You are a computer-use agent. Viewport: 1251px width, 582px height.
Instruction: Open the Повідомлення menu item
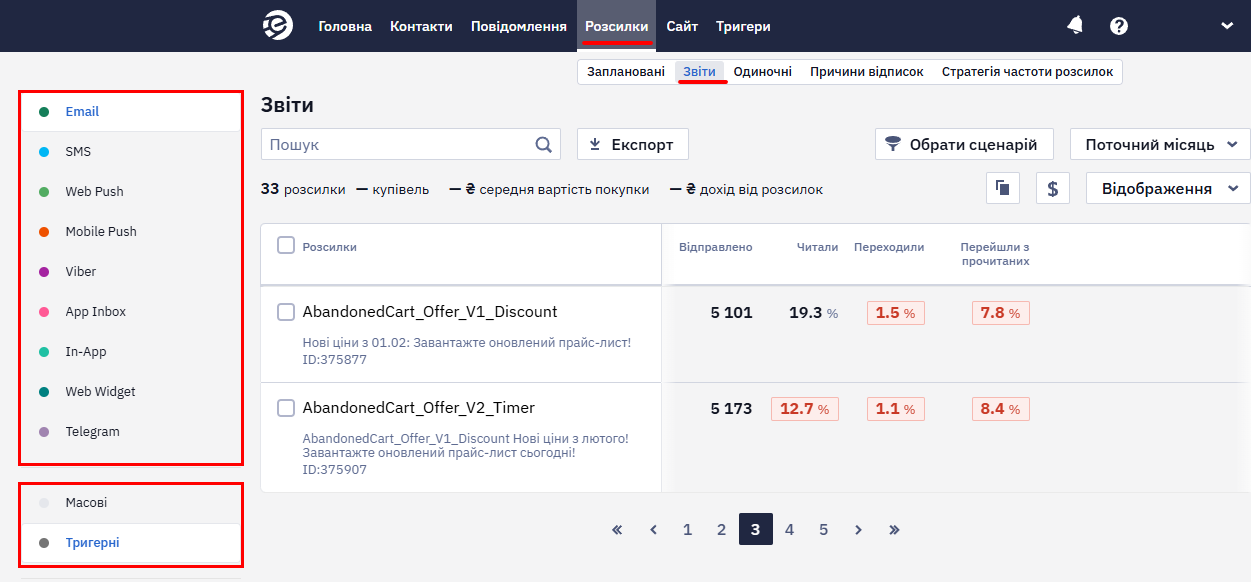tap(519, 26)
